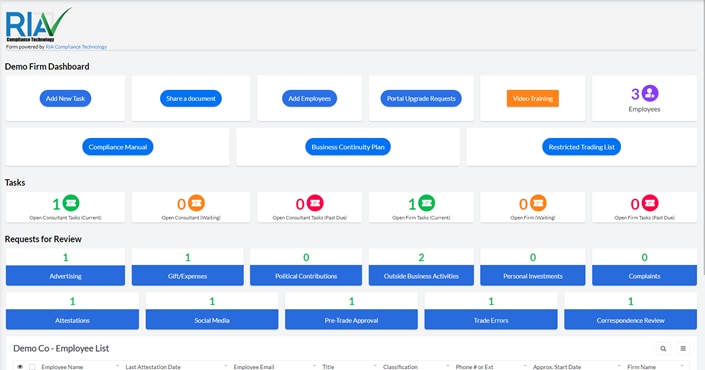Click green Open Firm Tasks (Current) ticket icon
Viewport: 705px width, 370px height.
coord(427,203)
